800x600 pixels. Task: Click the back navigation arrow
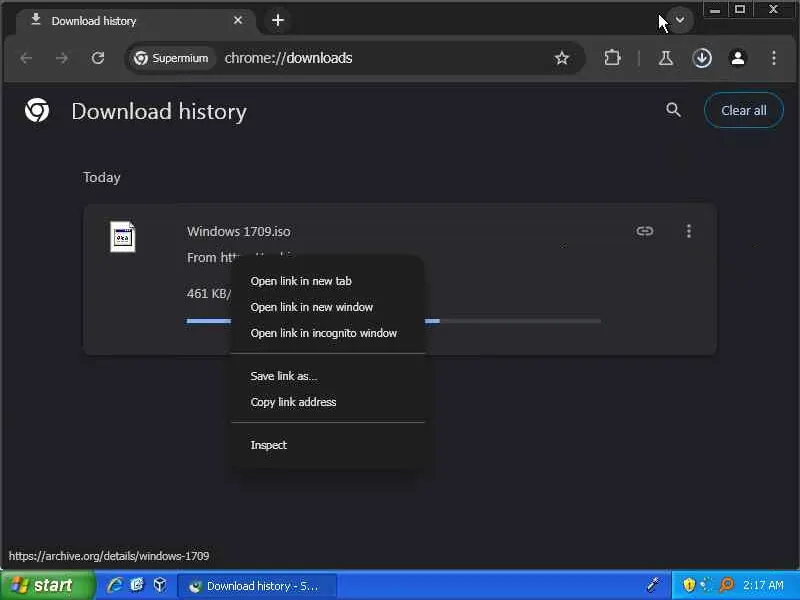27,58
